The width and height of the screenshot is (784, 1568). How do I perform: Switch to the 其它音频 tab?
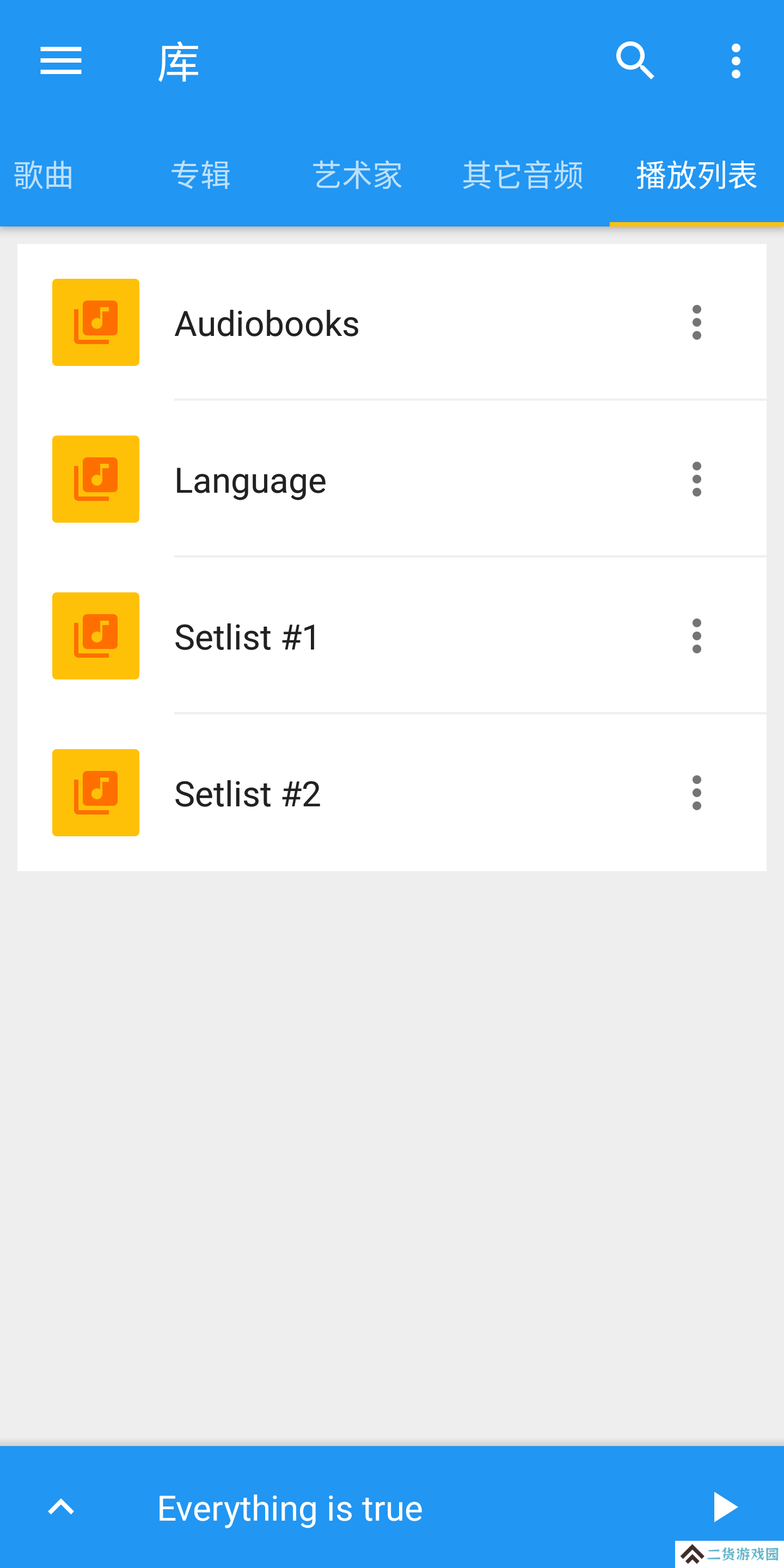[523, 175]
